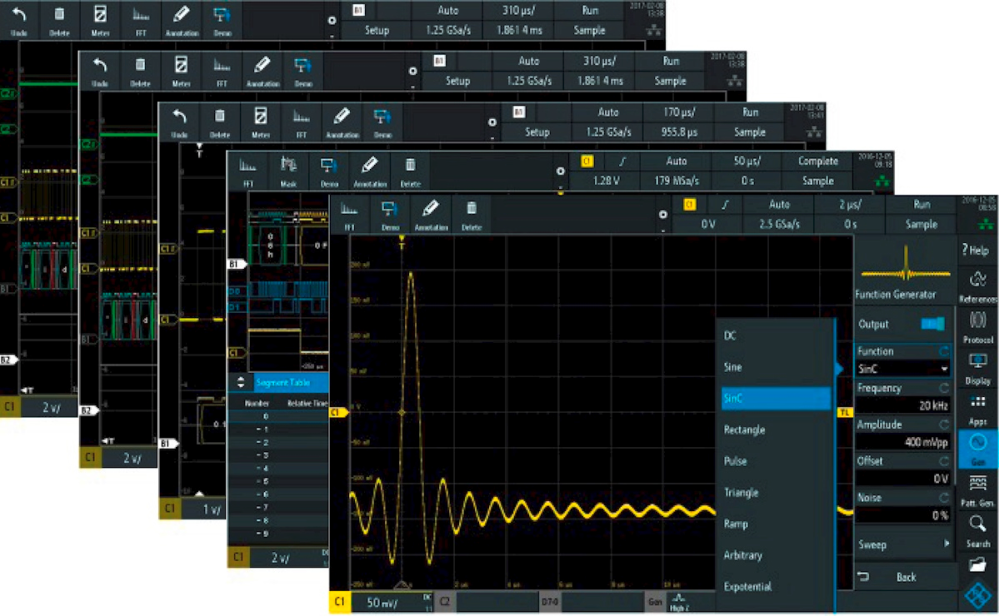
Task: Open Apps from the right sidebar
Action: [x=978, y=409]
